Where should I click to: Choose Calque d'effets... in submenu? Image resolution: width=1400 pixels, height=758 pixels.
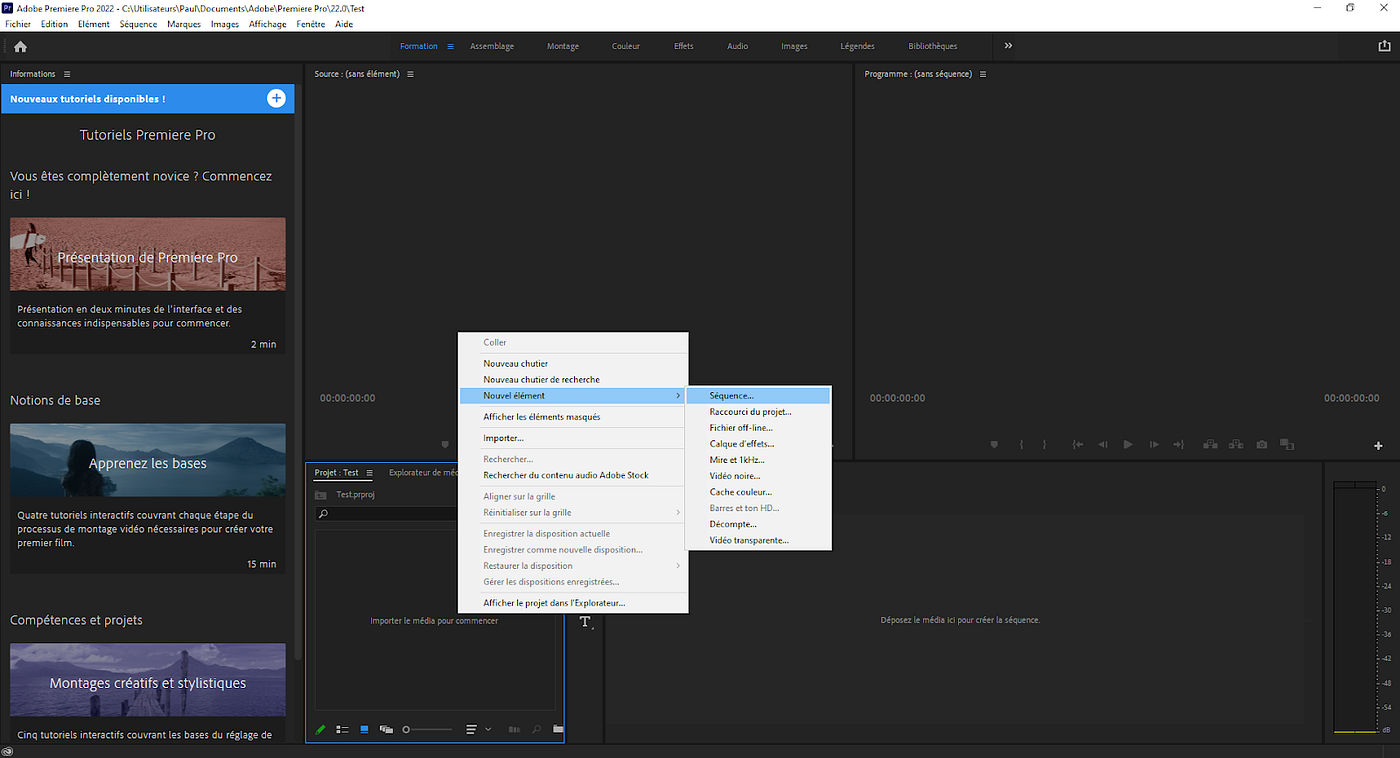pos(758,444)
